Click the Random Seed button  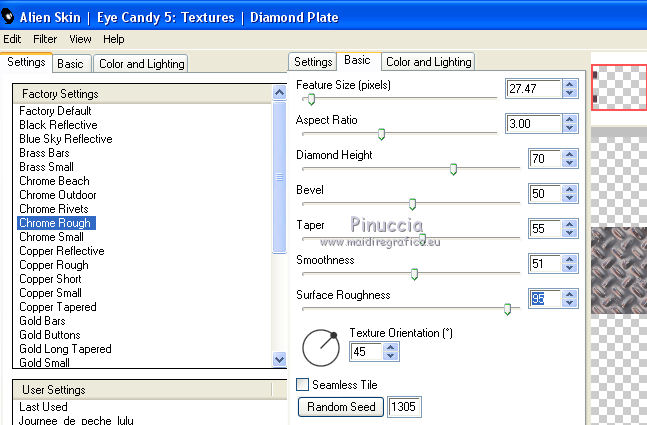coord(341,407)
